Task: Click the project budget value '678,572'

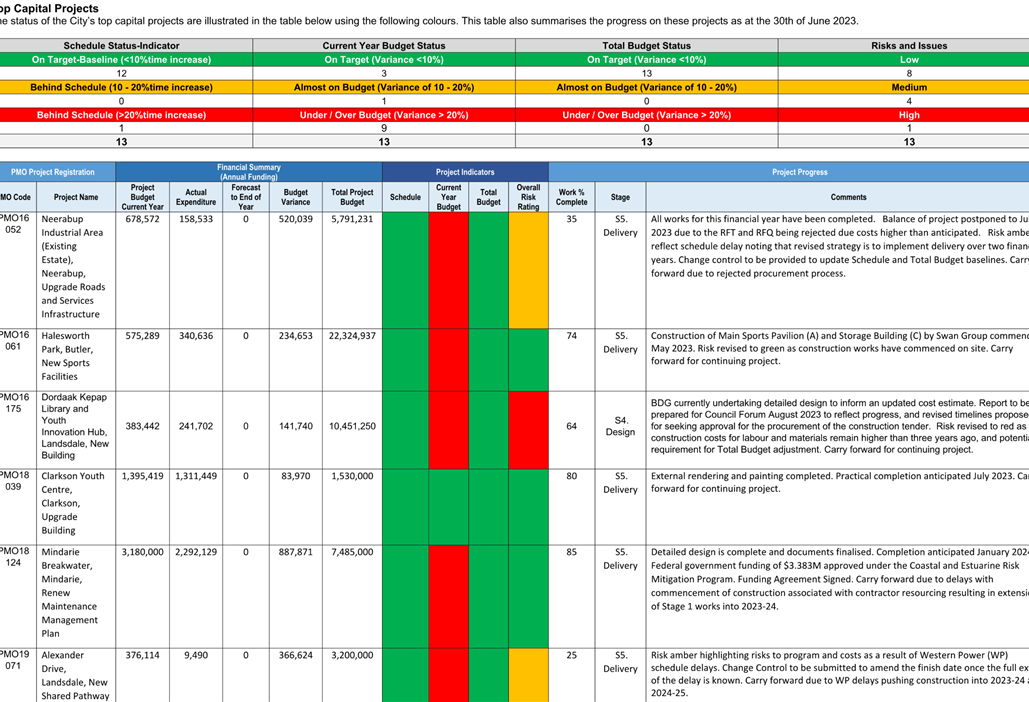Action: tap(142, 219)
